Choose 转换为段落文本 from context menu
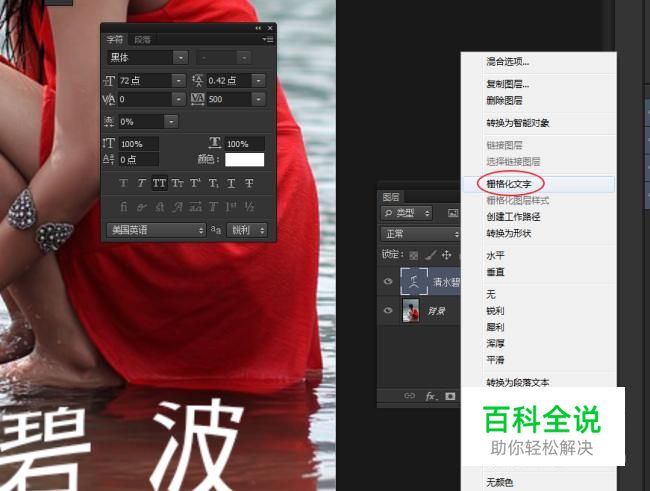The image size is (650, 491). point(538,382)
